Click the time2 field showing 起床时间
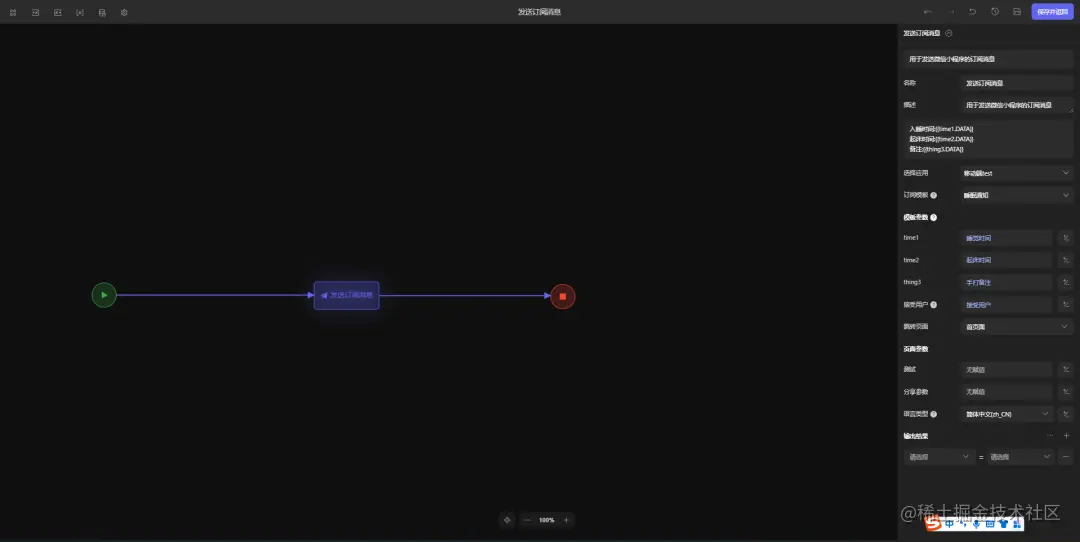 tap(1006, 260)
